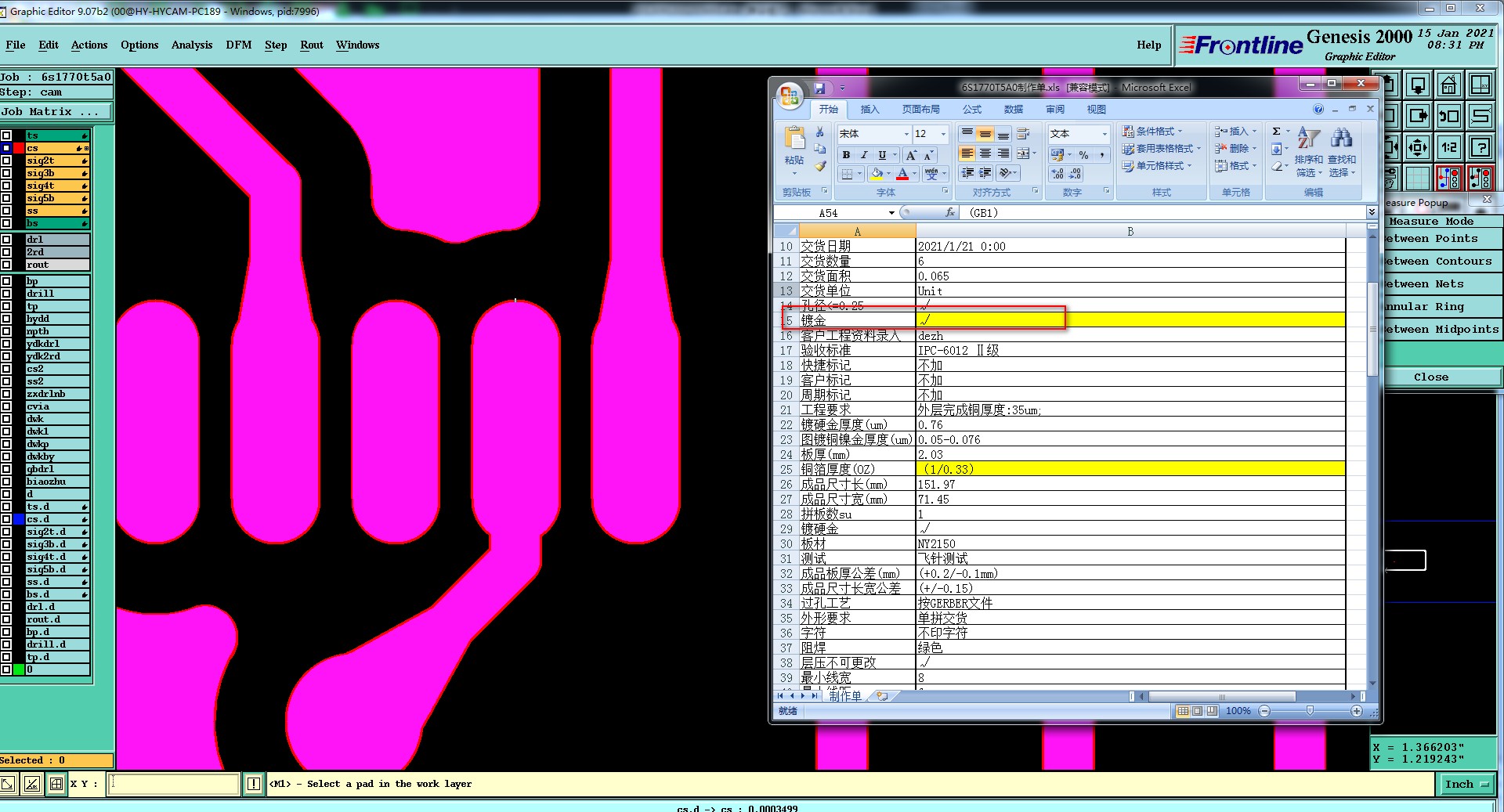Click the Paste clipboard icon
The image size is (1504, 812).
[794, 139]
